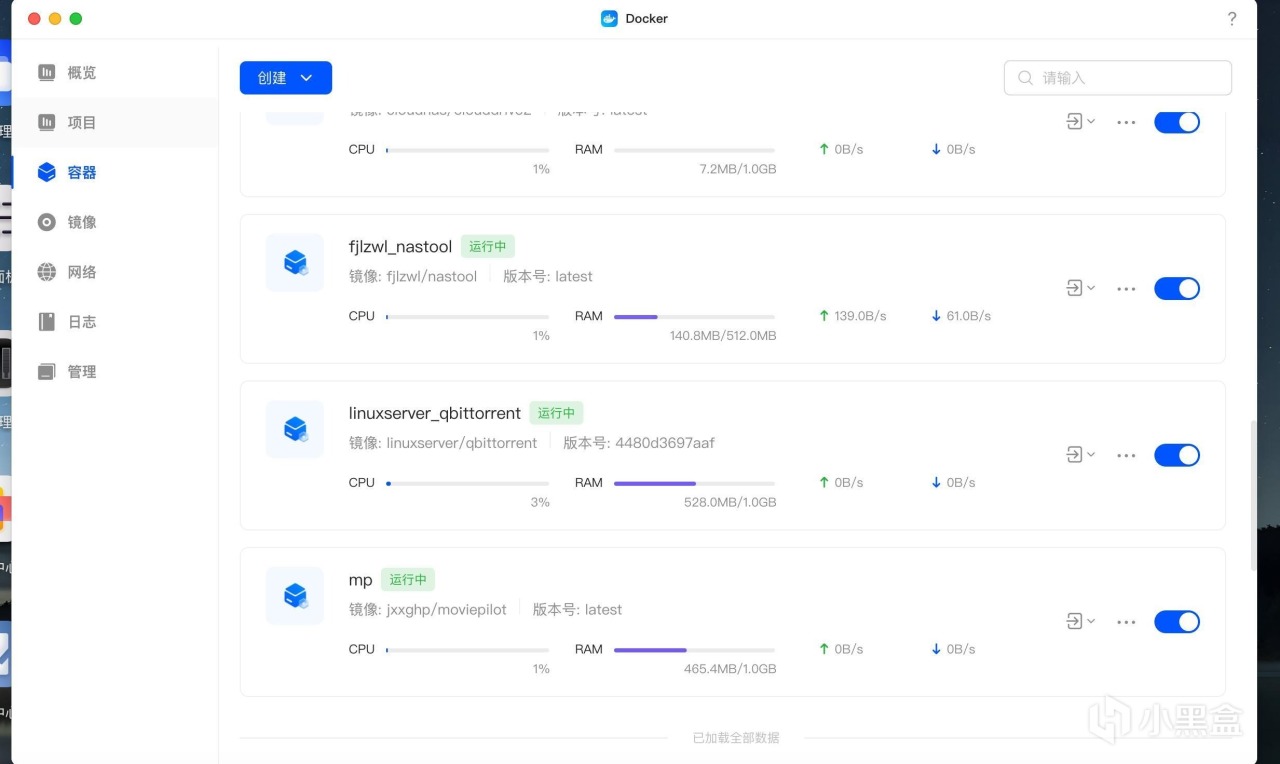Click the mp RAM usage bar

(x=694, y=650)
